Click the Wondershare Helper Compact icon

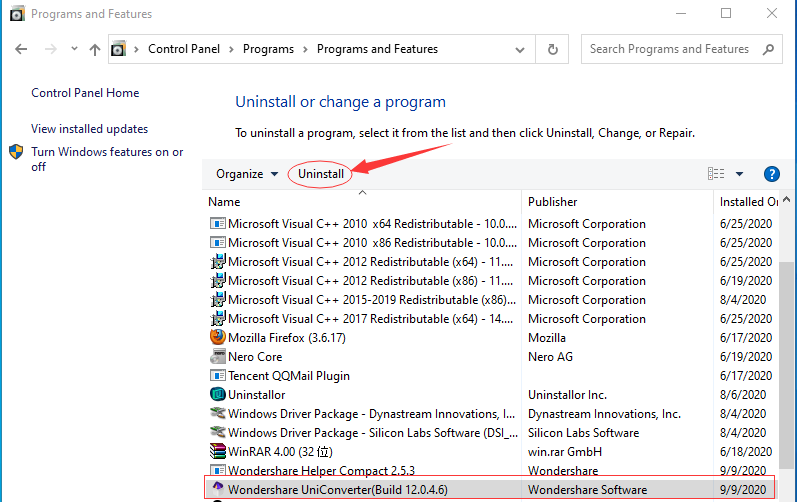218,470
